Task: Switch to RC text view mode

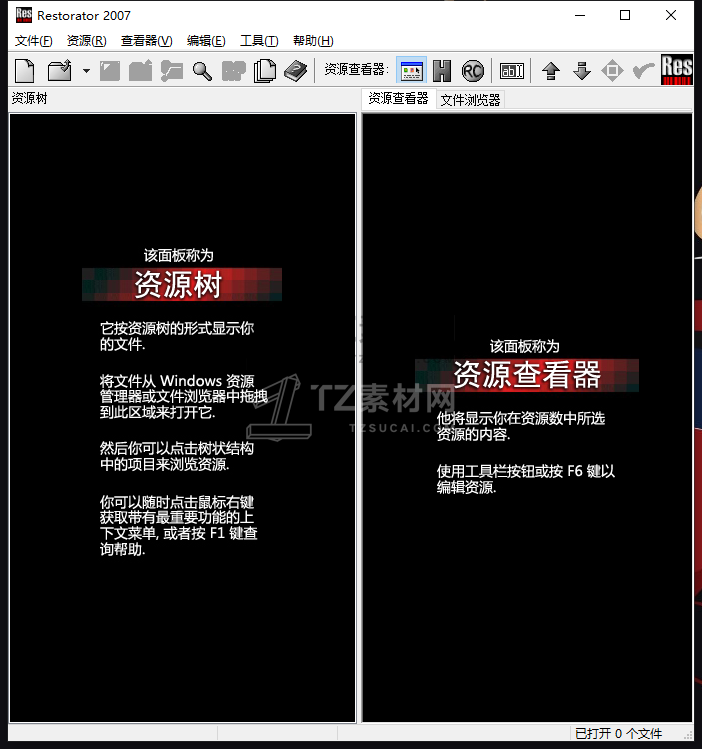Action: click(473, 71)
